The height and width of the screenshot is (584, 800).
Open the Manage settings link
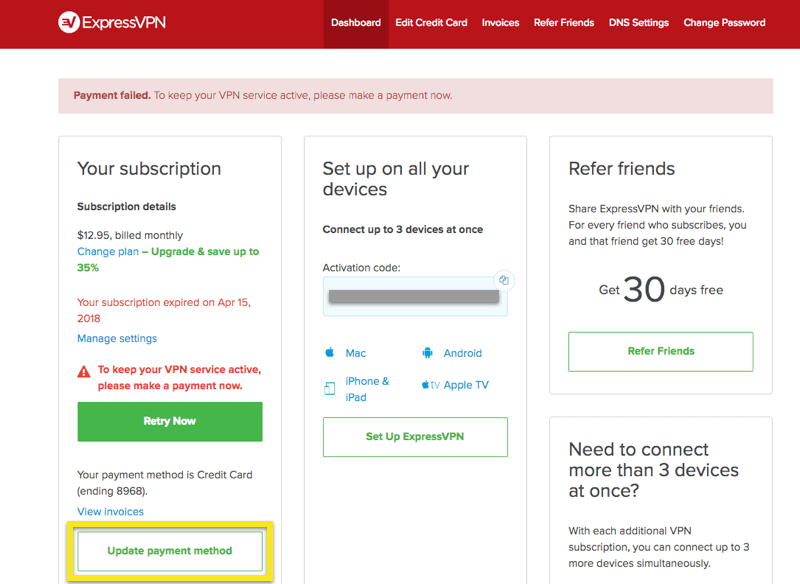pyautogui.click(x=117, y=339)
